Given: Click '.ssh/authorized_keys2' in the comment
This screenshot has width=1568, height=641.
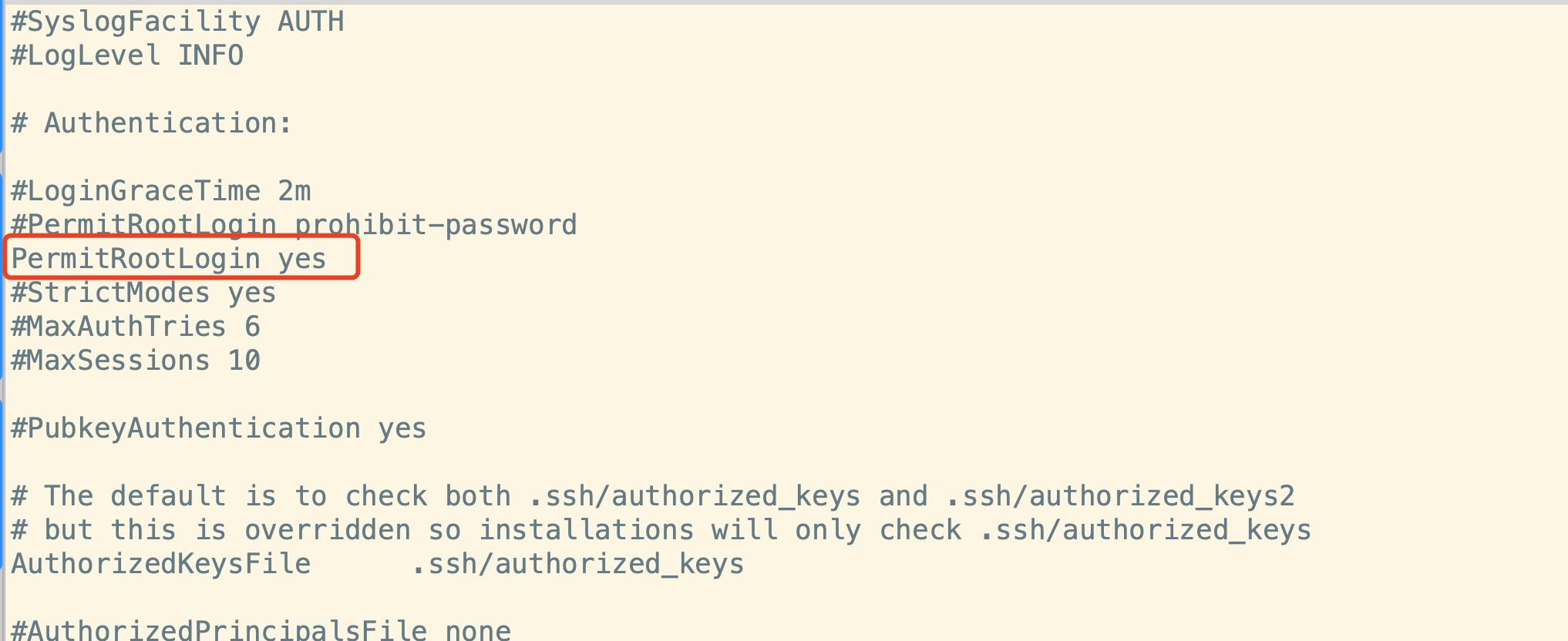Looking at the screenshot, I should pos(1121,497).
